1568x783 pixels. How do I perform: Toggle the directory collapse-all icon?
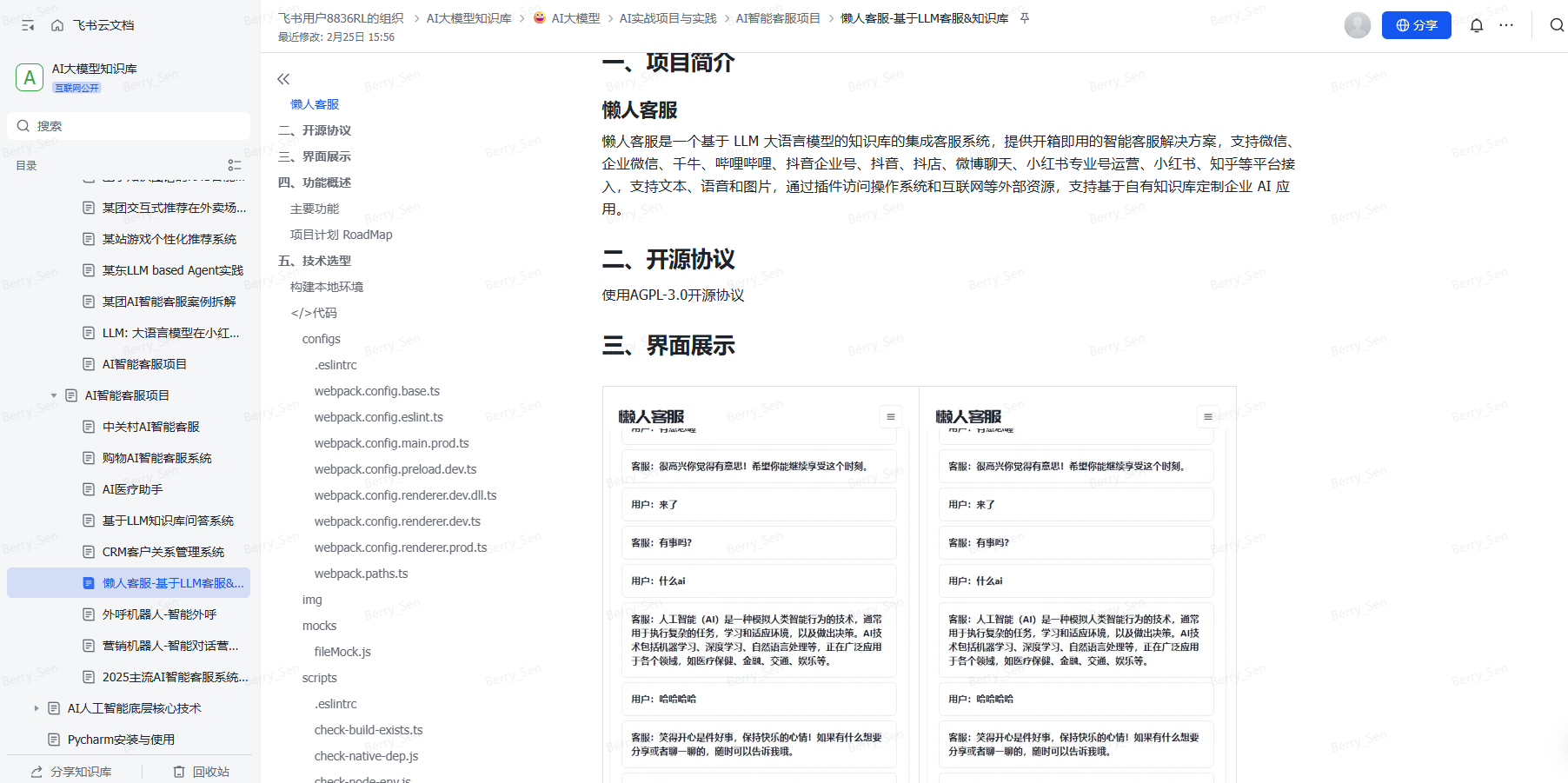(235, 165)
